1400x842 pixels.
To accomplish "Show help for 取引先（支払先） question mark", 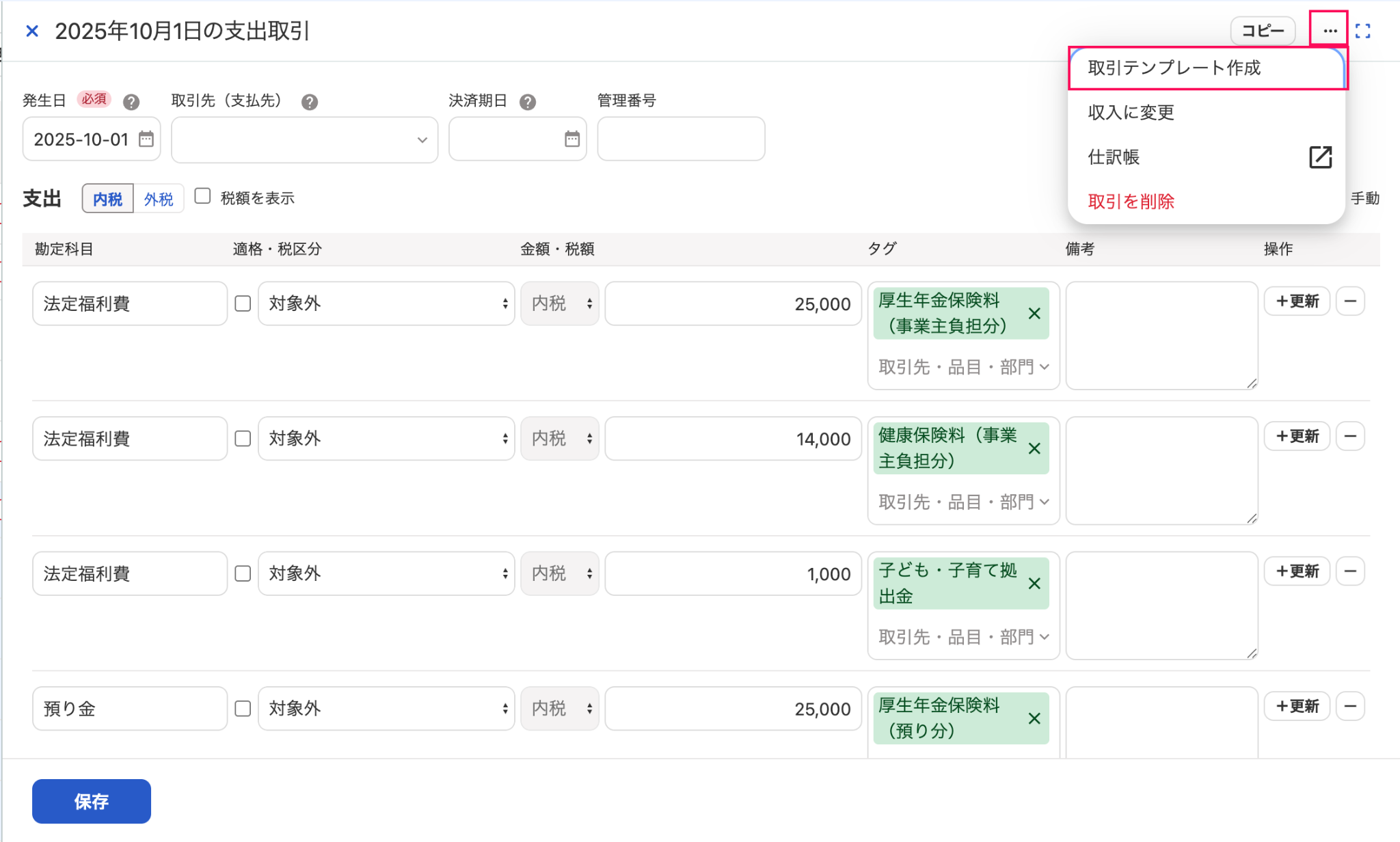I will point(310,102).
